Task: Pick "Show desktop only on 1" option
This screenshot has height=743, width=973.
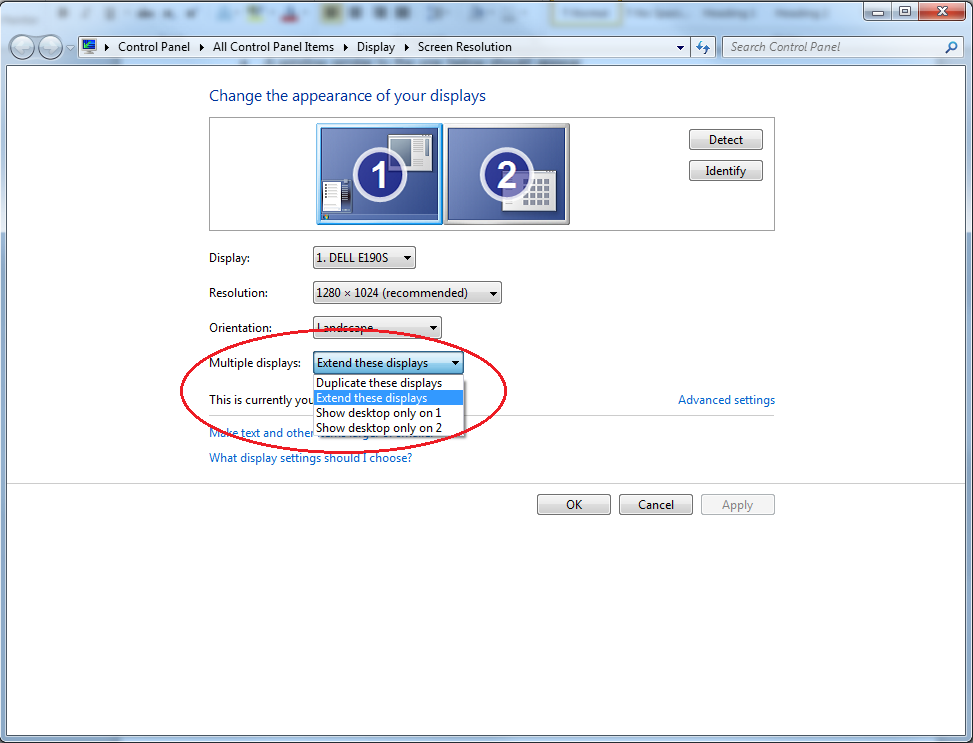Action: (378, 413)
